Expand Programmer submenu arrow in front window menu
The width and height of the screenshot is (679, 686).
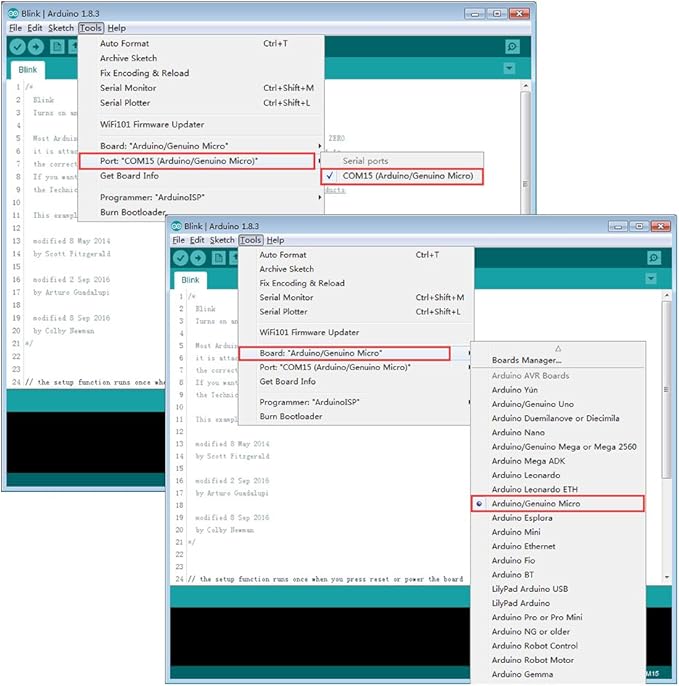click(469, 402)
